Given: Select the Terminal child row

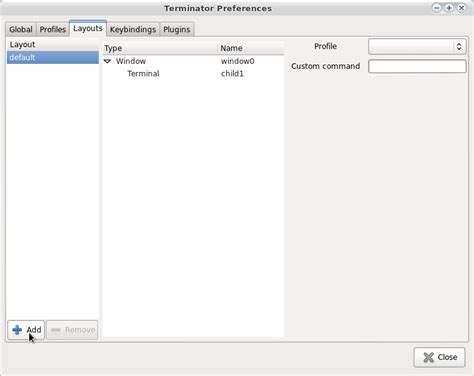Looking at the screenshot, I should (x=193, y=74).
